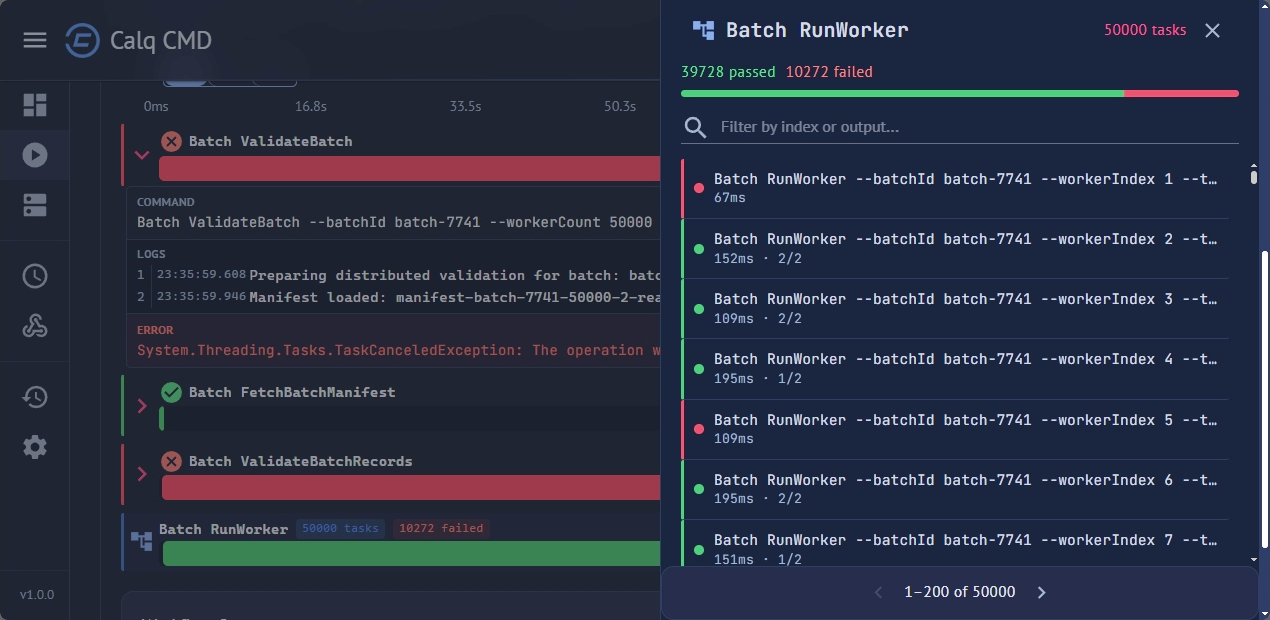The width and height of the screenshot is (1270, 620).
Task: Go to the previous page of tasks
Action: [879, 592]
